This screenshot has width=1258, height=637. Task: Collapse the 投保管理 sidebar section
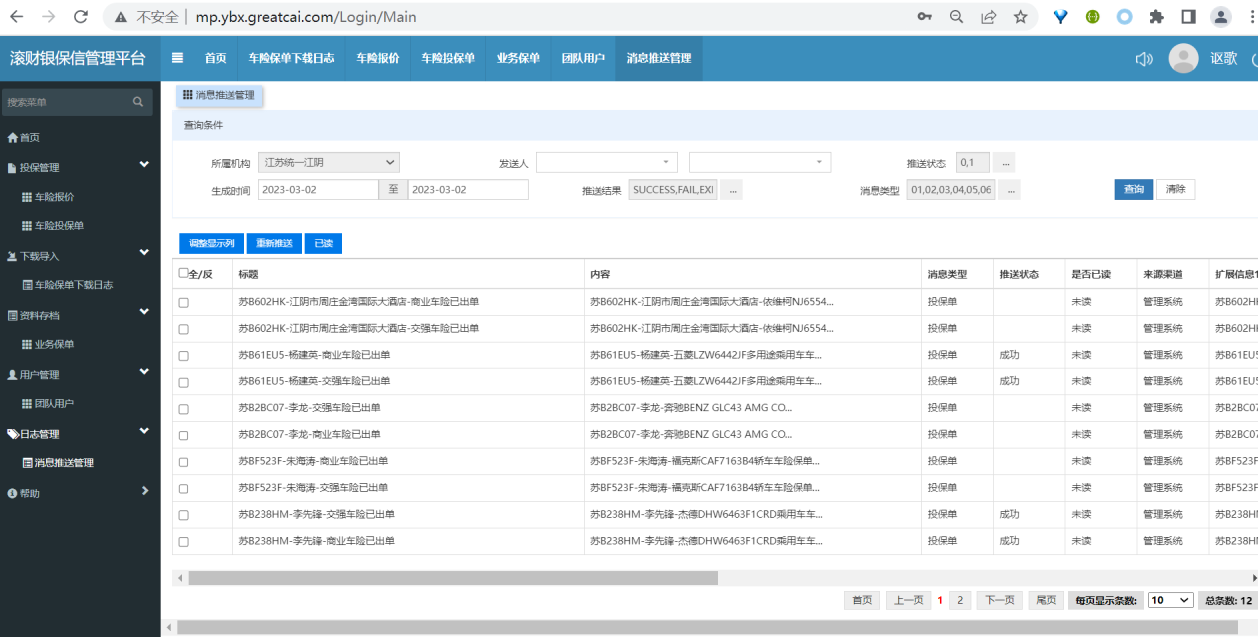click(x=144, y=166)
